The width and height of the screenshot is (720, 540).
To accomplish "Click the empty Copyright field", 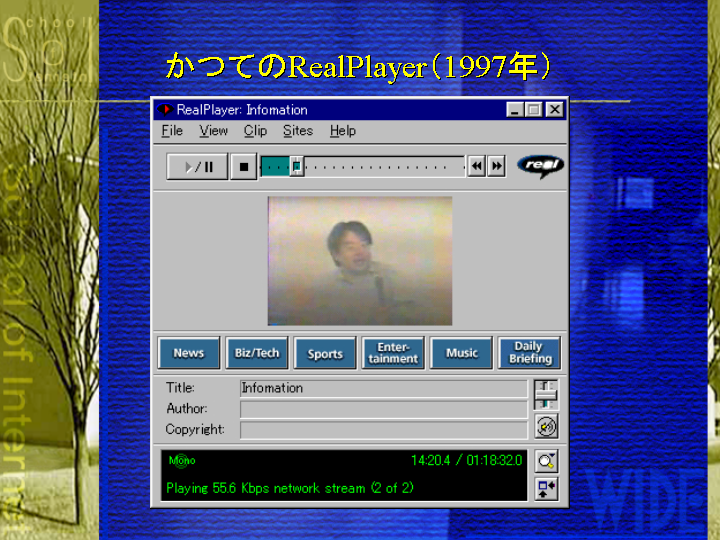I will tap(384, 430).
